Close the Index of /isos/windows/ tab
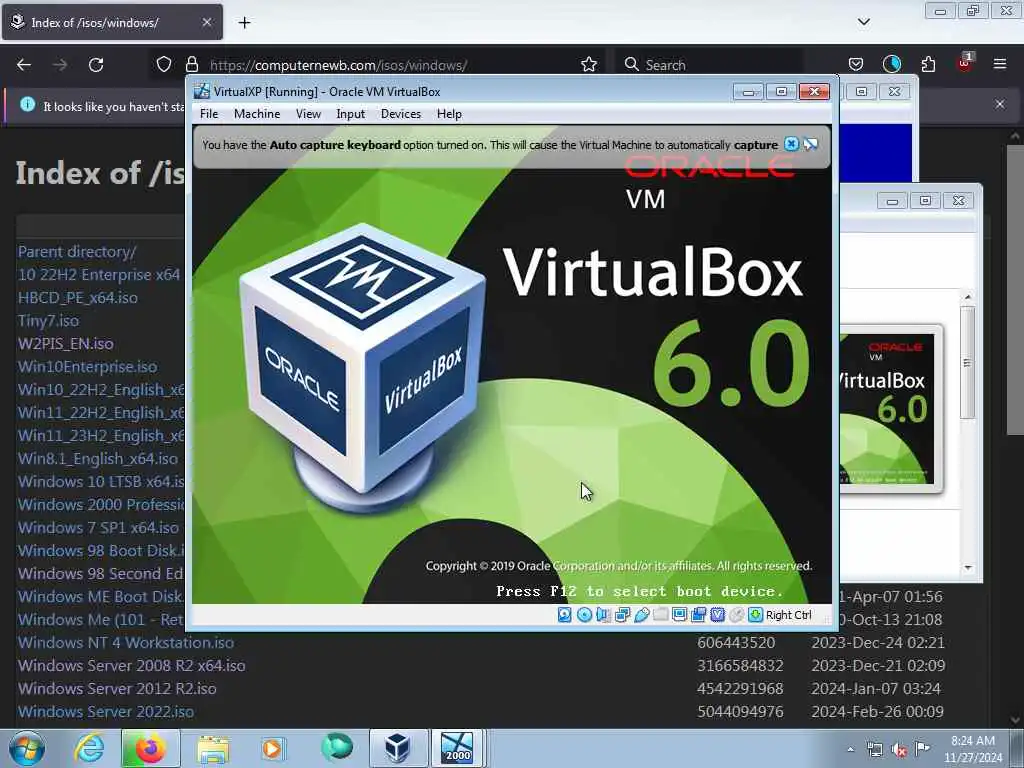Image resolution: width=1024 pixels, height=768 pixels. 207,22
